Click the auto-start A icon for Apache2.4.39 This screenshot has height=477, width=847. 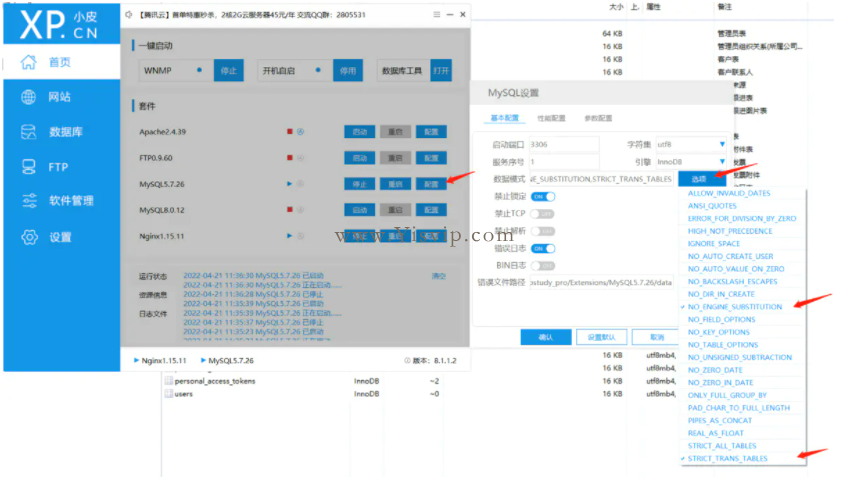coord(300,132)
